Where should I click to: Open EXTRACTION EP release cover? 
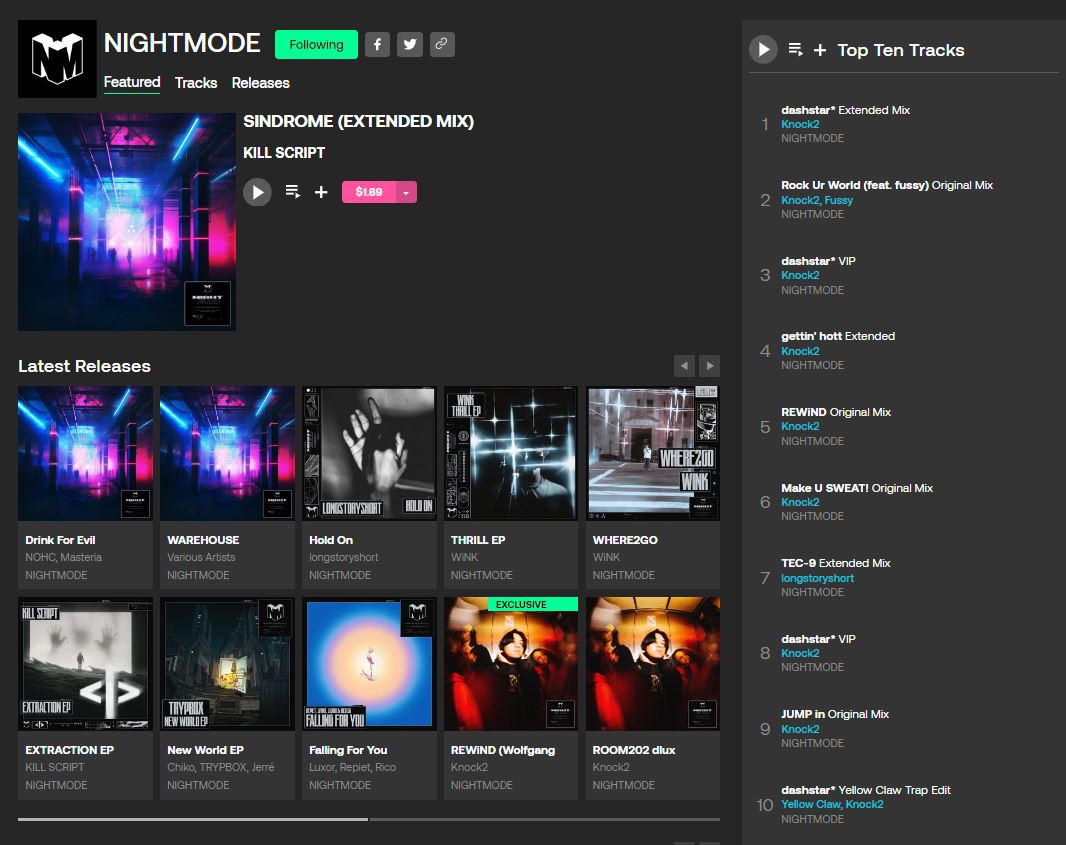point(86,663)
